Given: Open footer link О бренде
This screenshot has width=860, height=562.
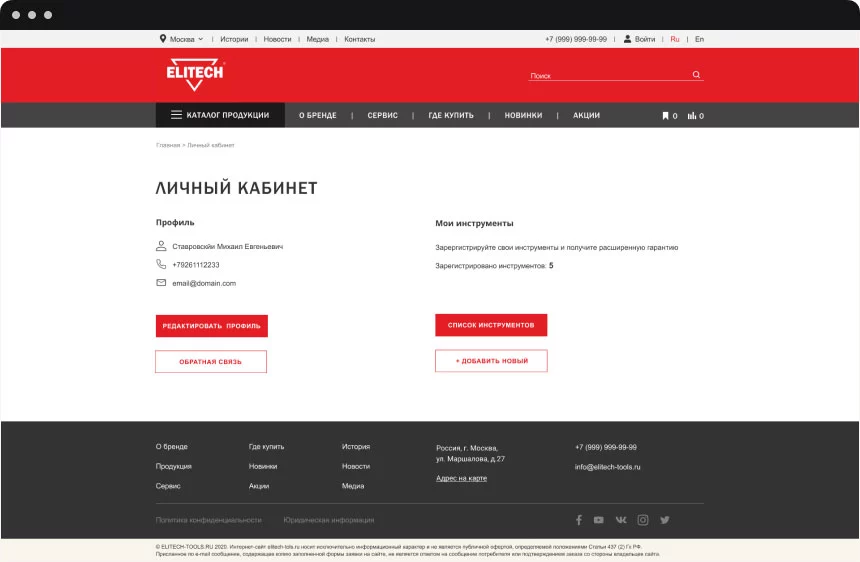Looking at the screenshot, I should [x=172, y=447].
